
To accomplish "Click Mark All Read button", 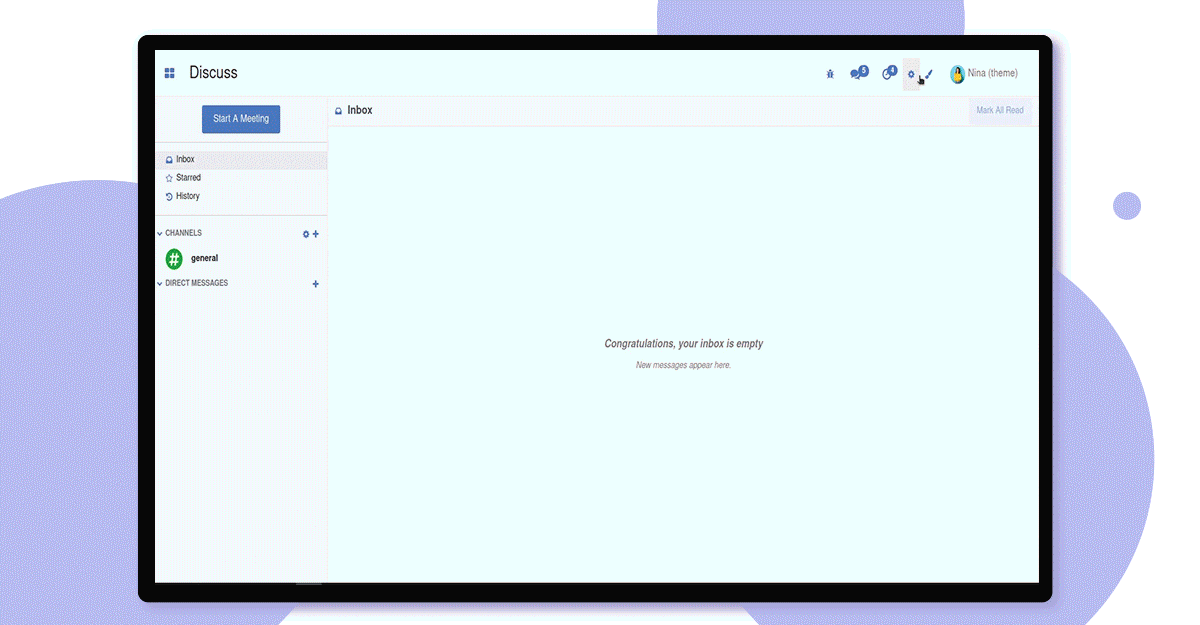I will pos(1000,111).
